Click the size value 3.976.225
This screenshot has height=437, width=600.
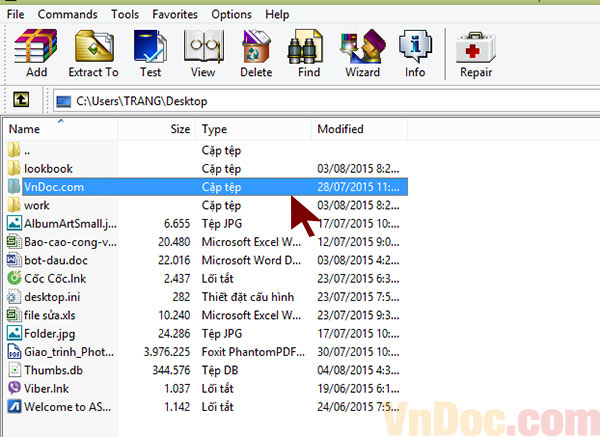[x=167, y=352]
